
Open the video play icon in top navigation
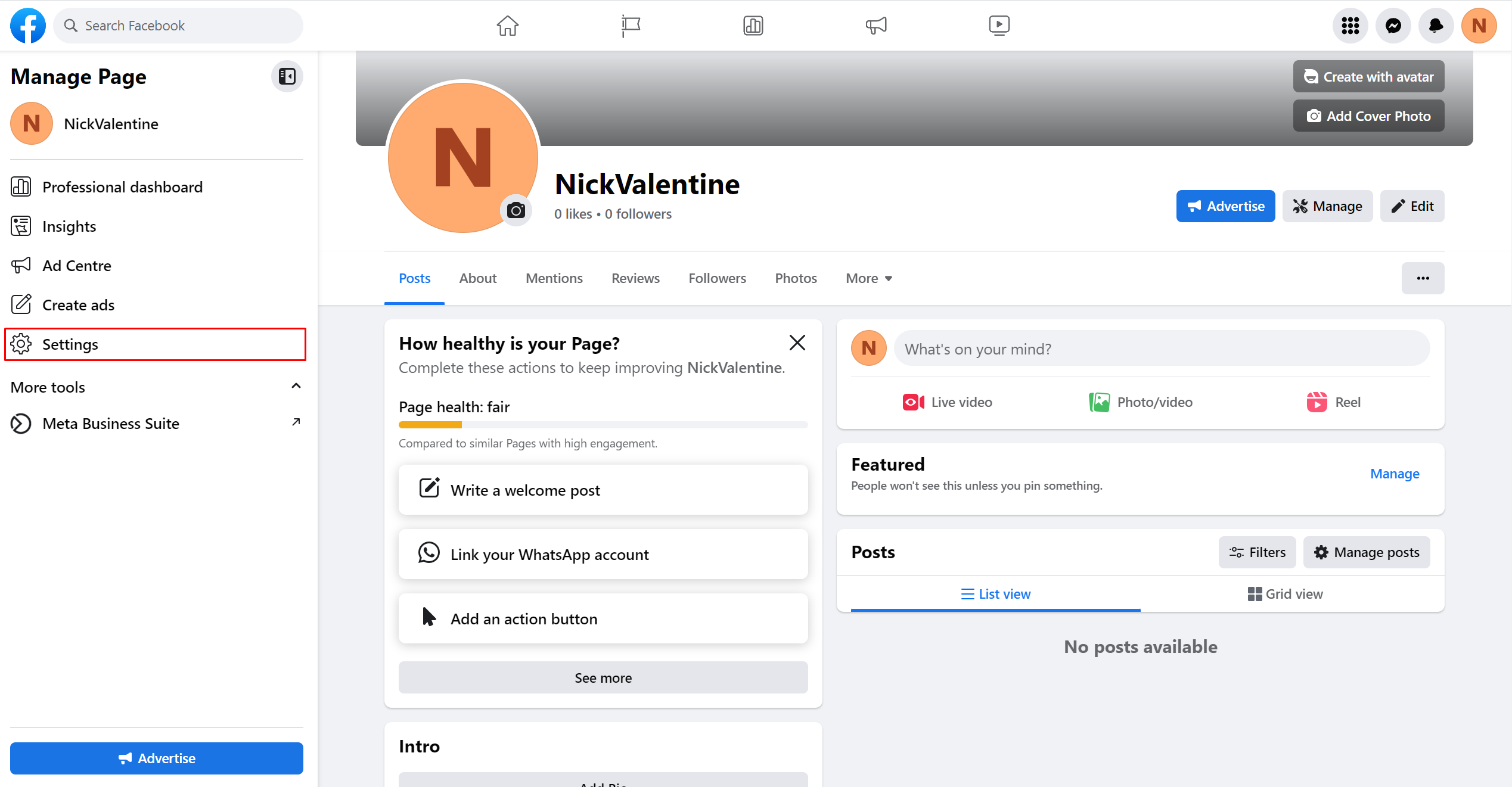point(999,26)
